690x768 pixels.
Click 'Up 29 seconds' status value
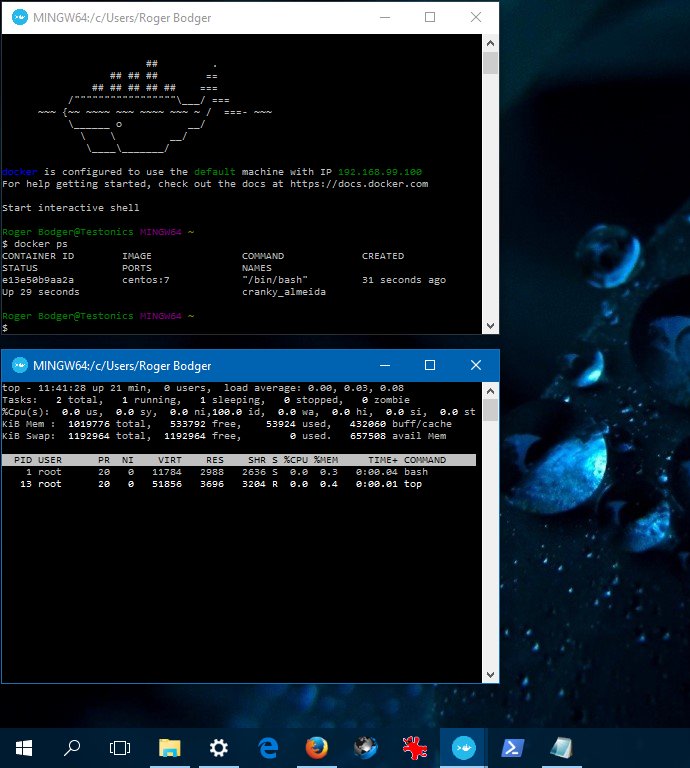pyautogui.click(x=41, y=292)
